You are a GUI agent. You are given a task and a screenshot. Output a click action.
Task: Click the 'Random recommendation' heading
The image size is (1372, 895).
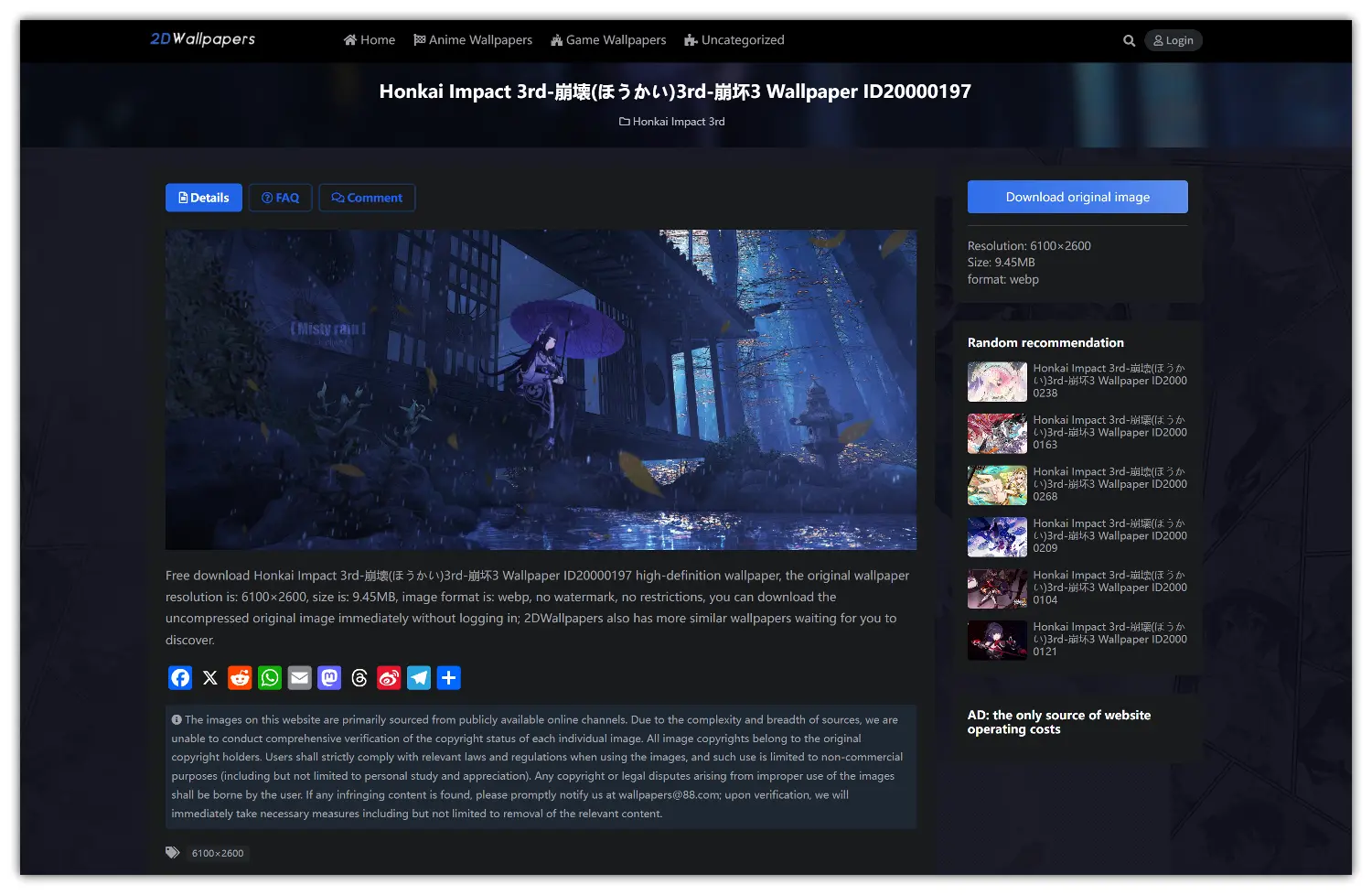click(x=1045, y=342)
